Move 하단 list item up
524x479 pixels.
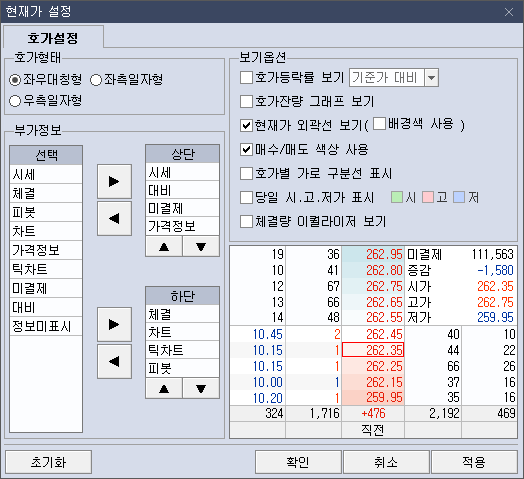164,388
